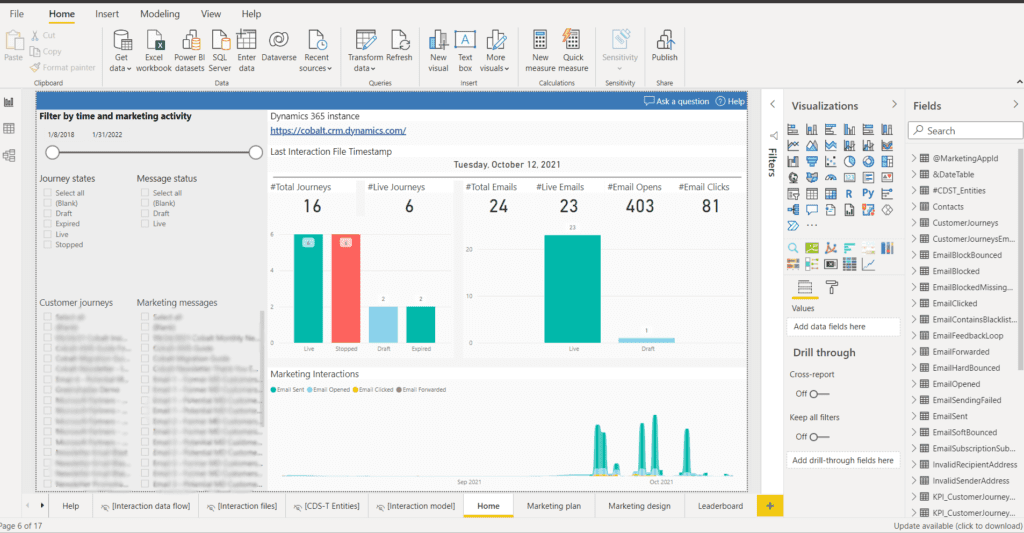
Task: Expand the Contacts table
Action: pyautogui.click(x=914, y=206)
